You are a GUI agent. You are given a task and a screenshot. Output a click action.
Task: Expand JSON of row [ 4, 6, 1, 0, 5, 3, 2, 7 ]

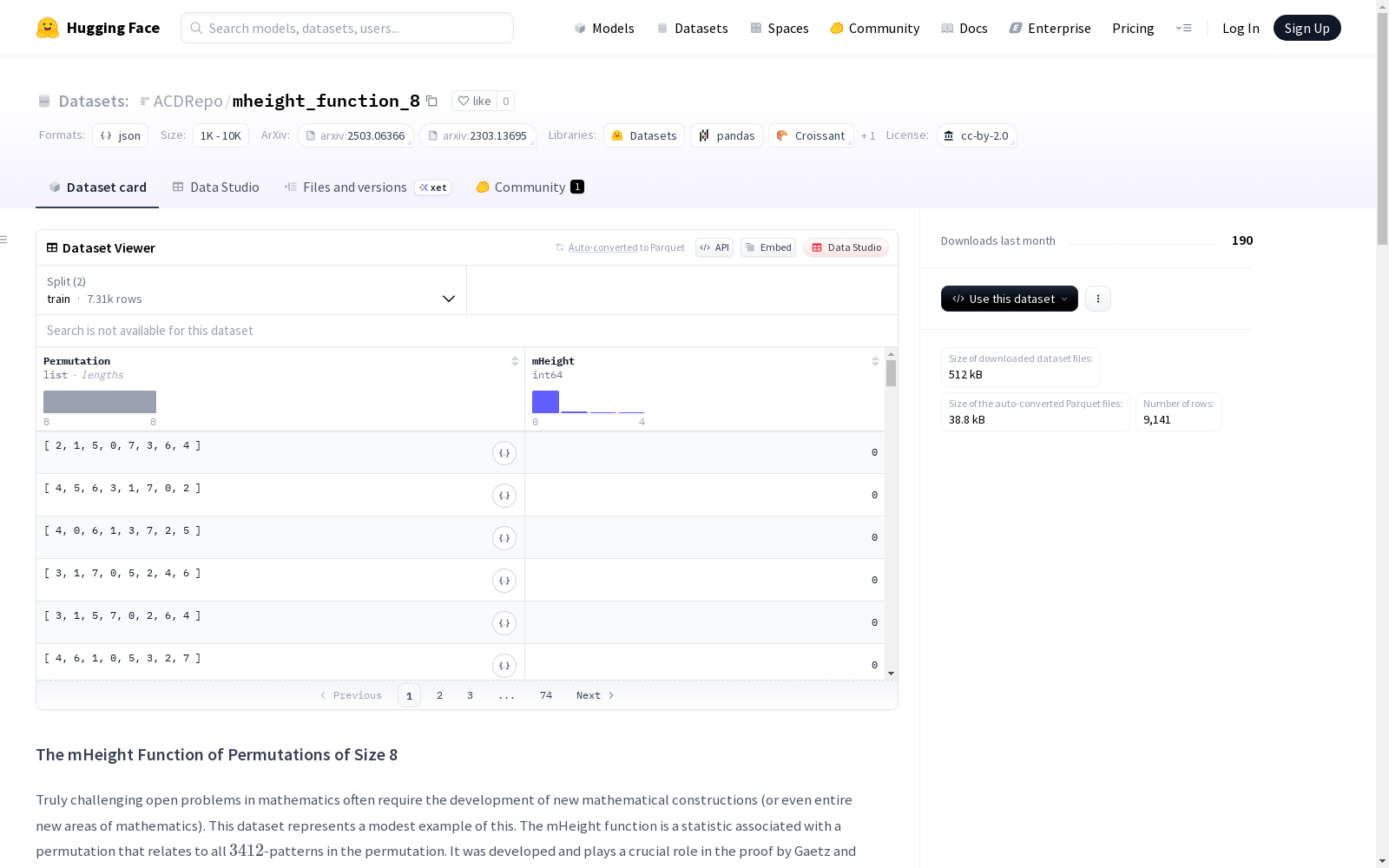(x=504, y=666)
